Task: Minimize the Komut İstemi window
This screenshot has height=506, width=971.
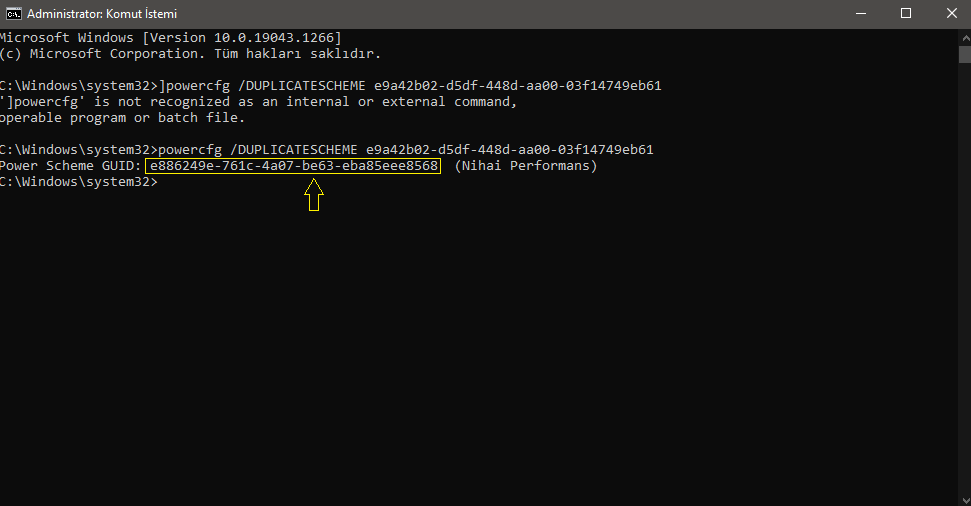Action: [861, 14]
